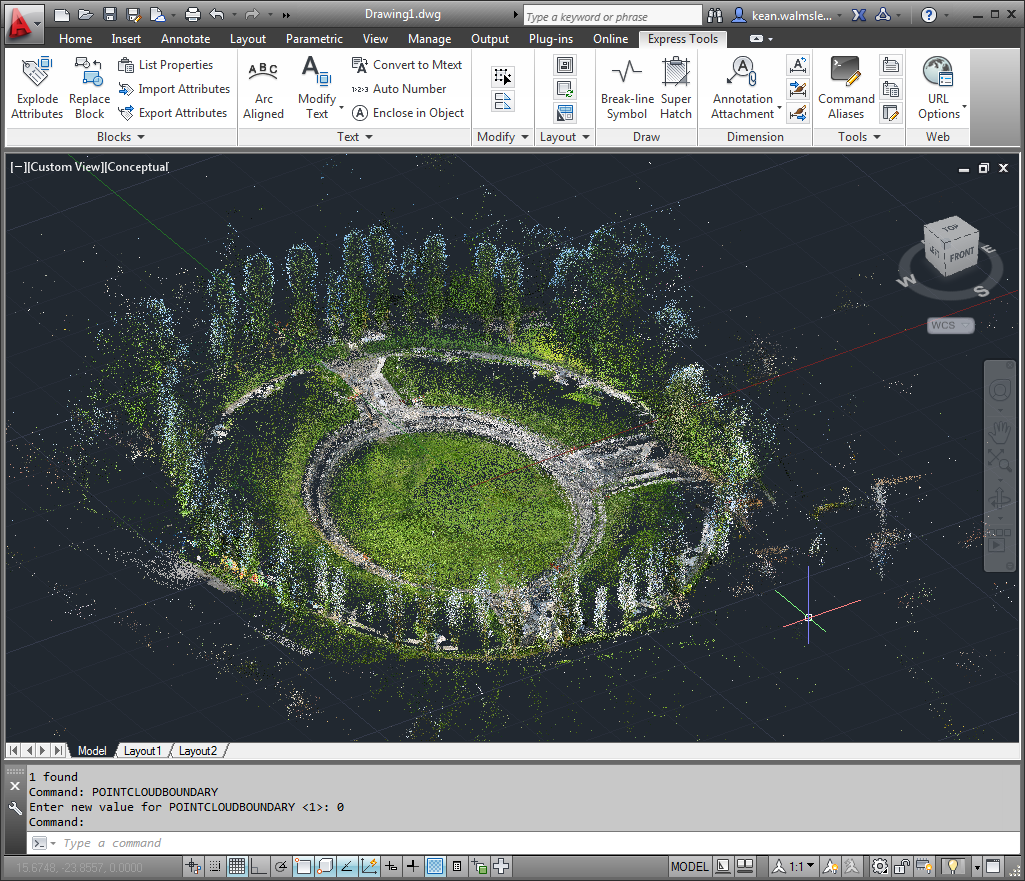Click the Explode Attributes tool
This screenshot has width=1025, height=881.
(37, 88)
